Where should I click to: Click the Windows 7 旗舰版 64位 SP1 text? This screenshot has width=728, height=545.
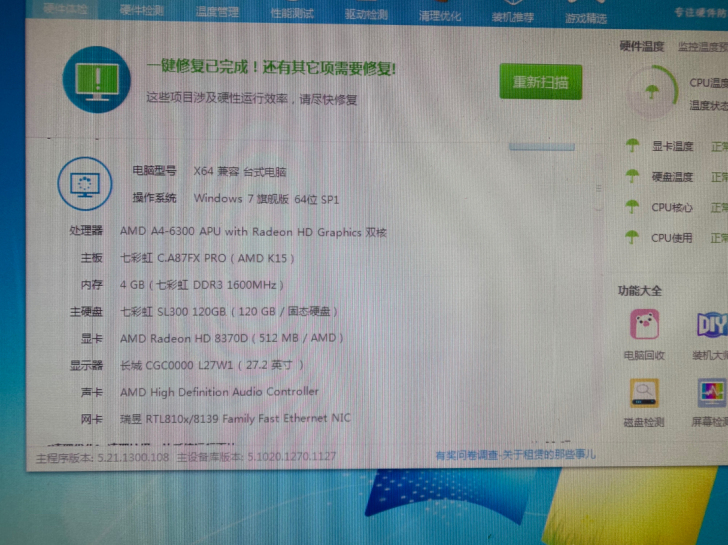coord(266,199)
